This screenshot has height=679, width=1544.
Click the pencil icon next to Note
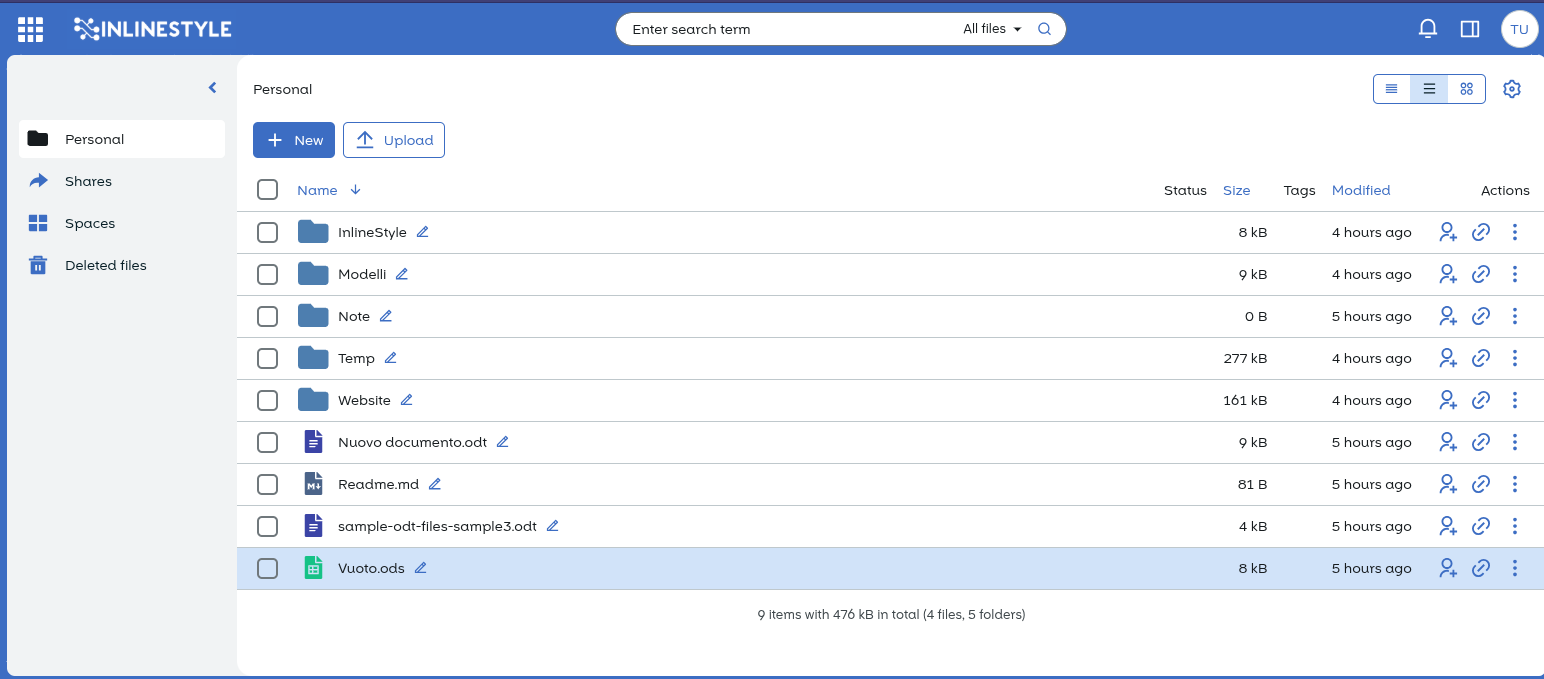tap(386, 316)
